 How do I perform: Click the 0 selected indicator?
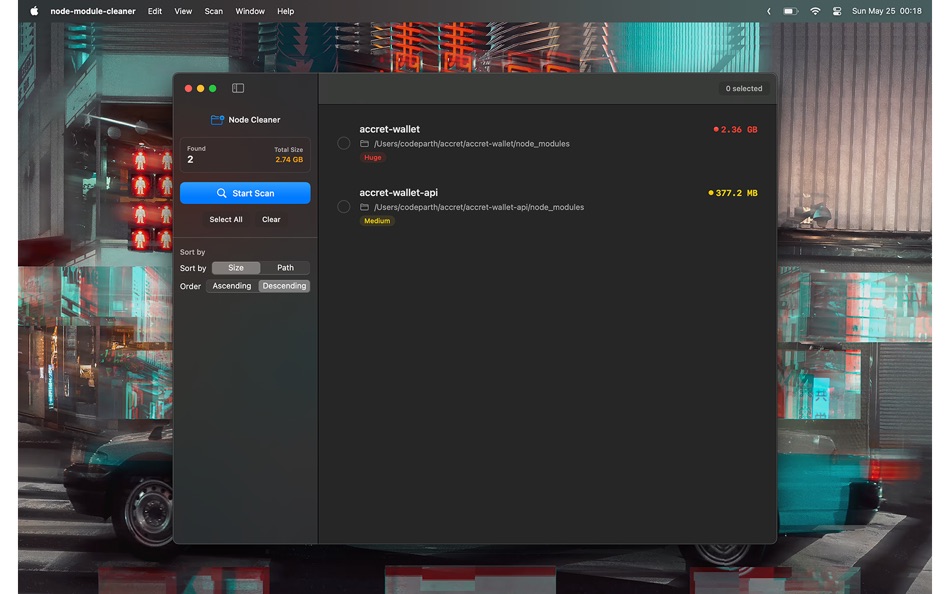pos(744,88)
